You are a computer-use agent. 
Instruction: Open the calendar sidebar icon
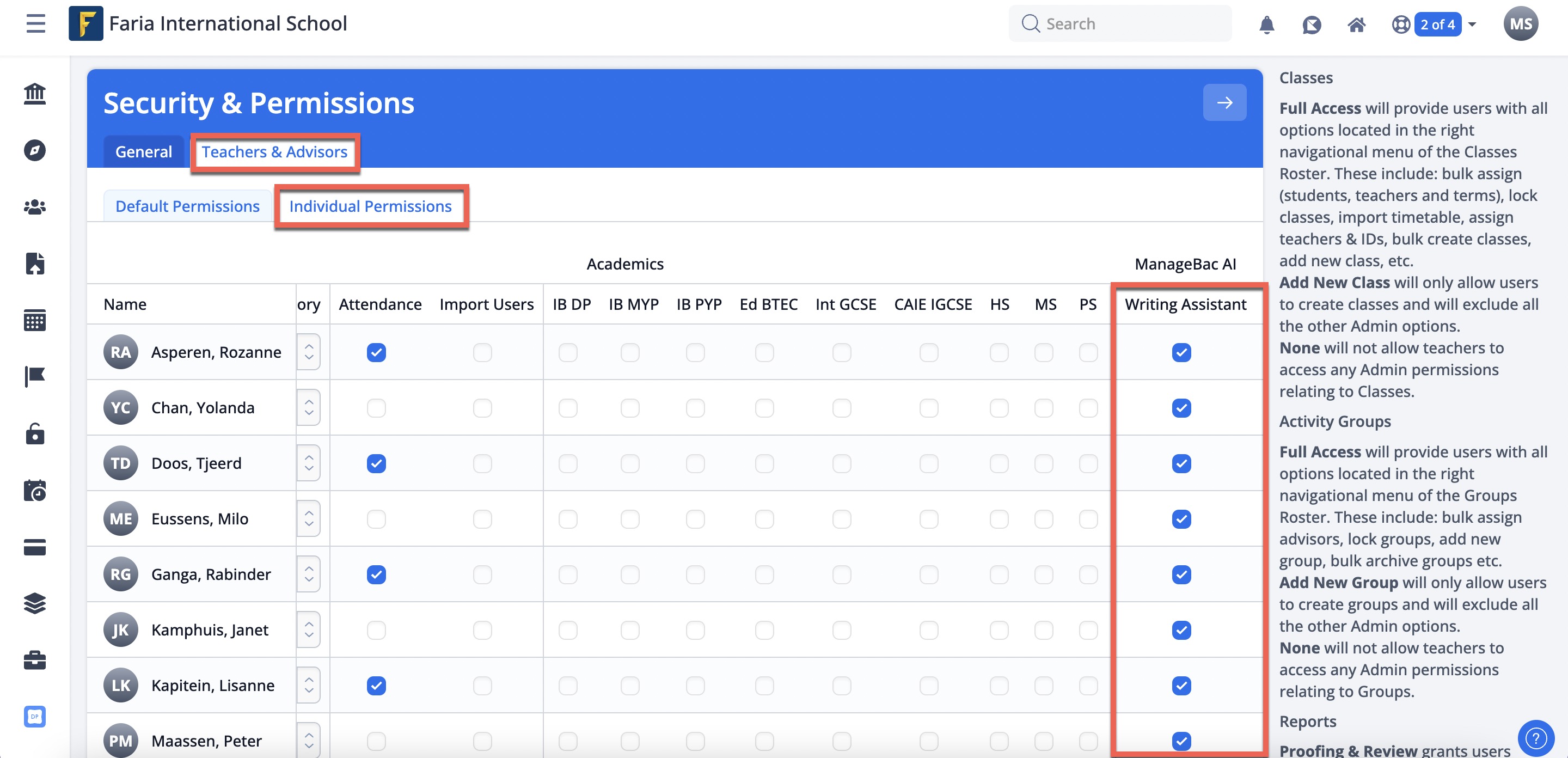35,320
